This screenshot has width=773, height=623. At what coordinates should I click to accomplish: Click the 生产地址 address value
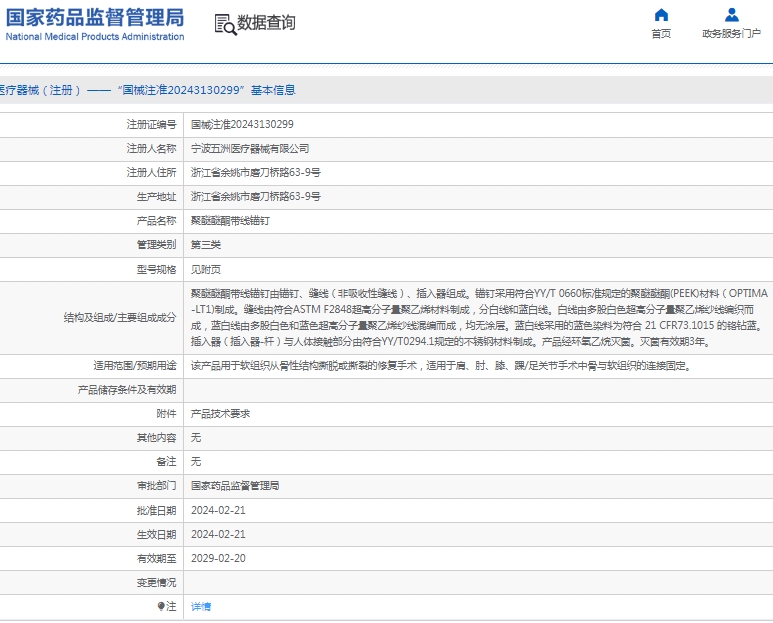(x=255, y=197)
